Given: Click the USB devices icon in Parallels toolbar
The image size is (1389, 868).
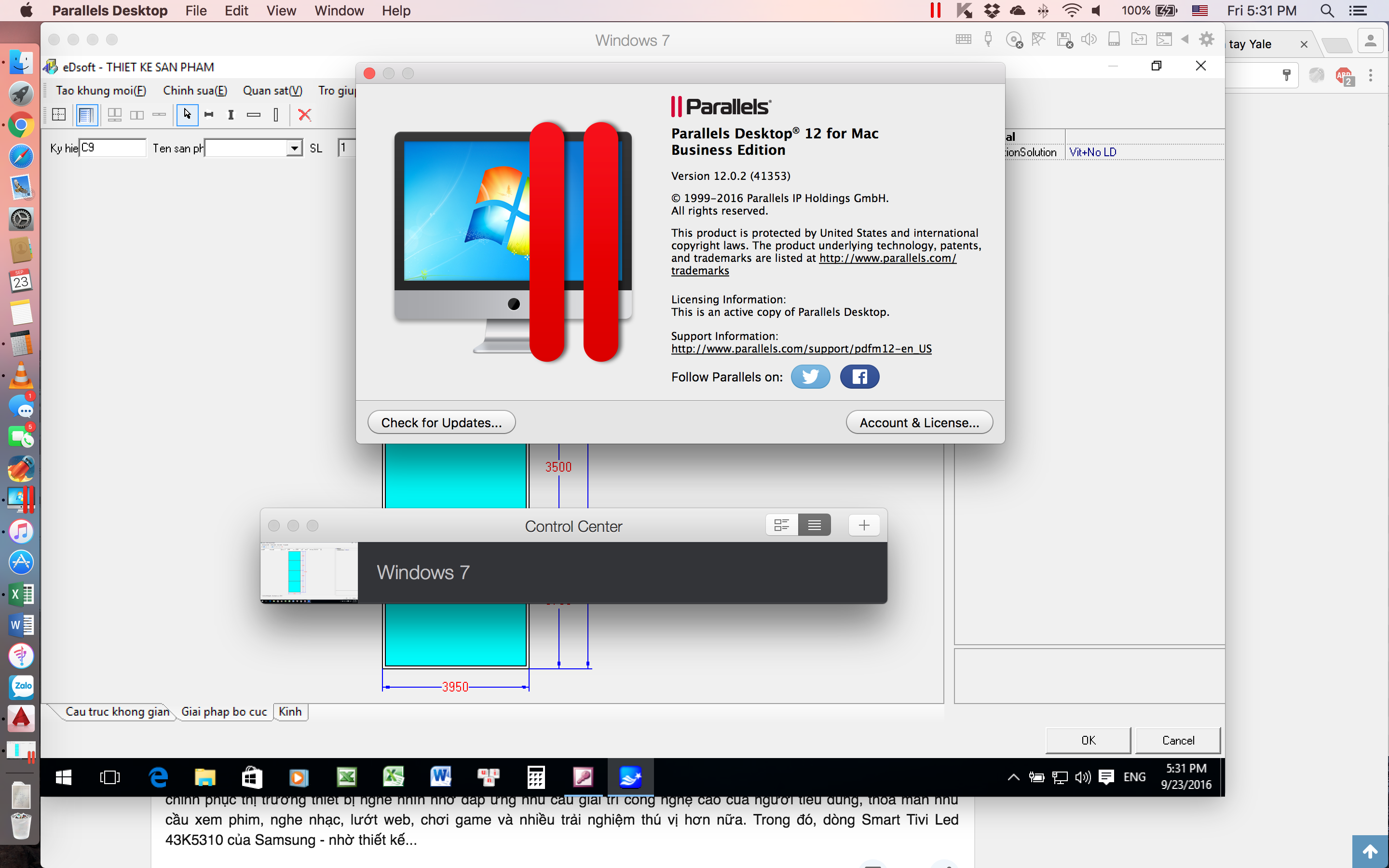Looking at the screenshot, I should [988, 39].
